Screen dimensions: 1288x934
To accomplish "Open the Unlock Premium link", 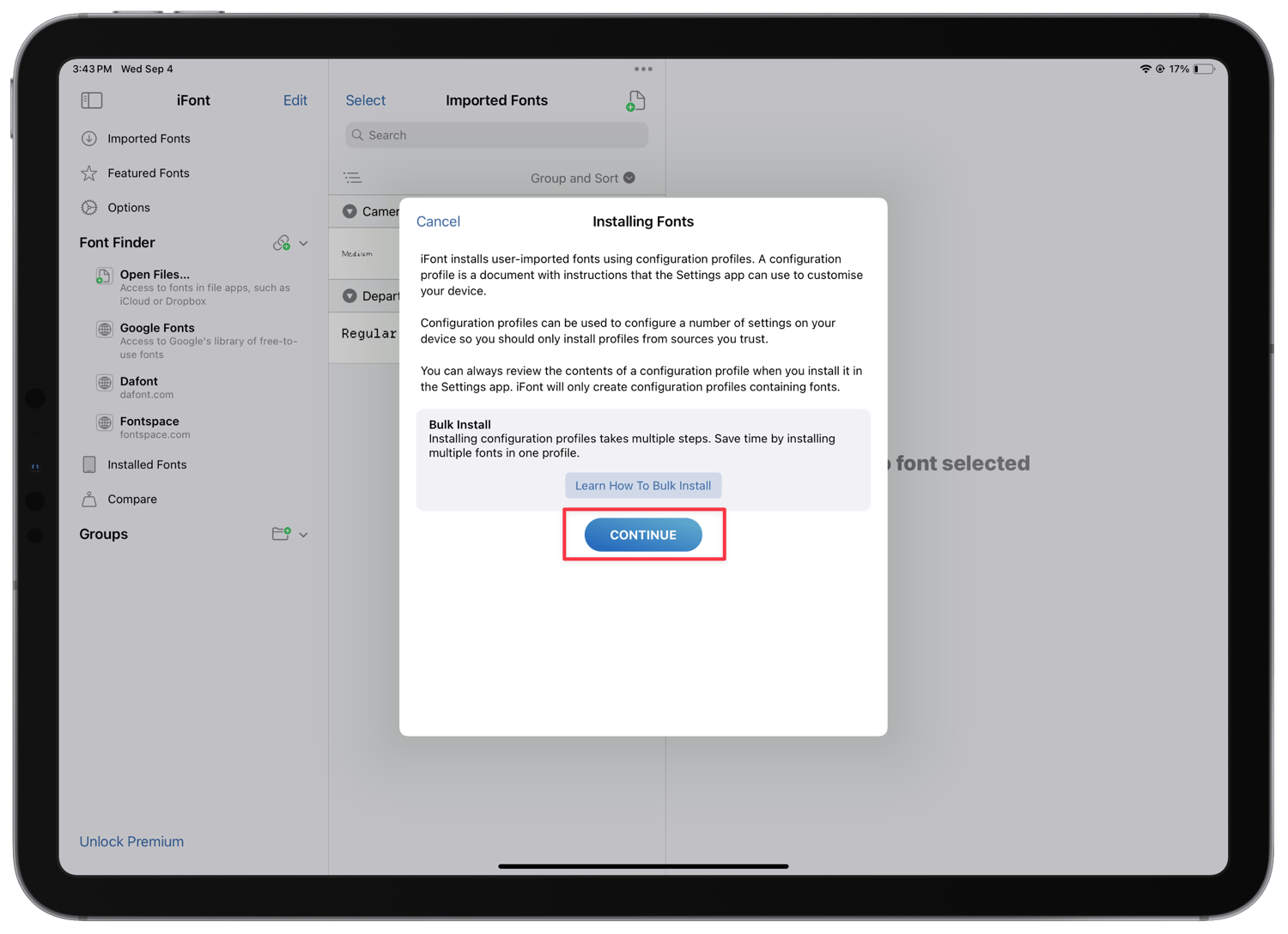I will 131,841.
